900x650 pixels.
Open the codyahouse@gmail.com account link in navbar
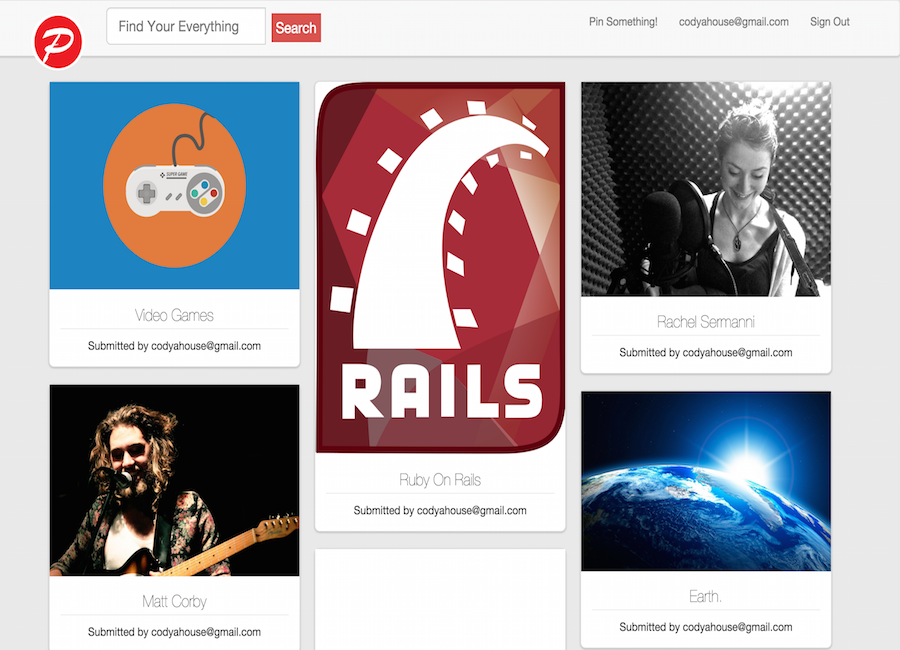(733, 22)
